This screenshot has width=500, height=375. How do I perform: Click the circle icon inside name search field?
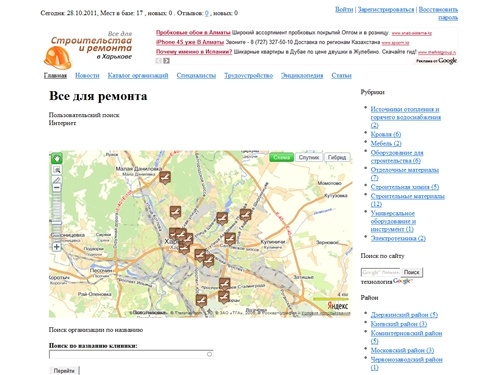pos(209,354)
